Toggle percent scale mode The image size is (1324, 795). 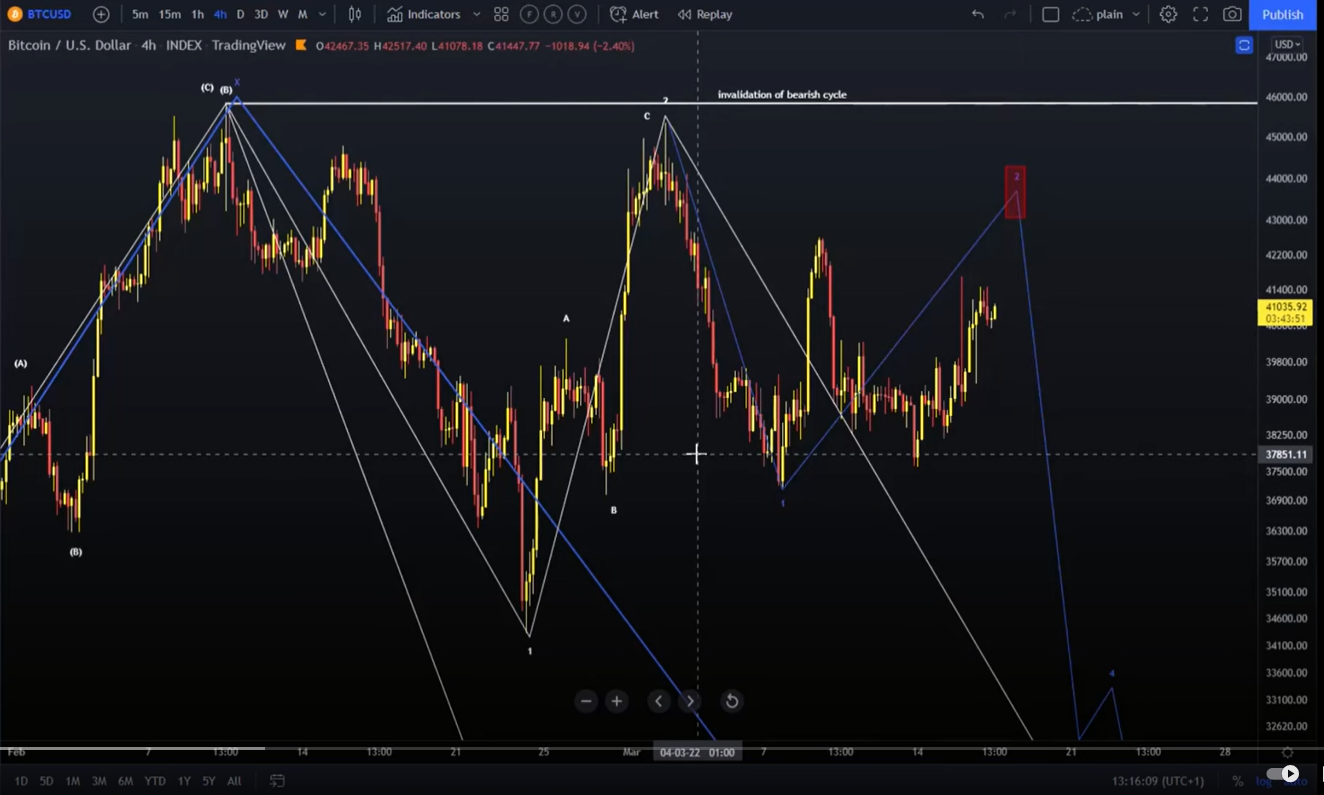pos(1238,781)
